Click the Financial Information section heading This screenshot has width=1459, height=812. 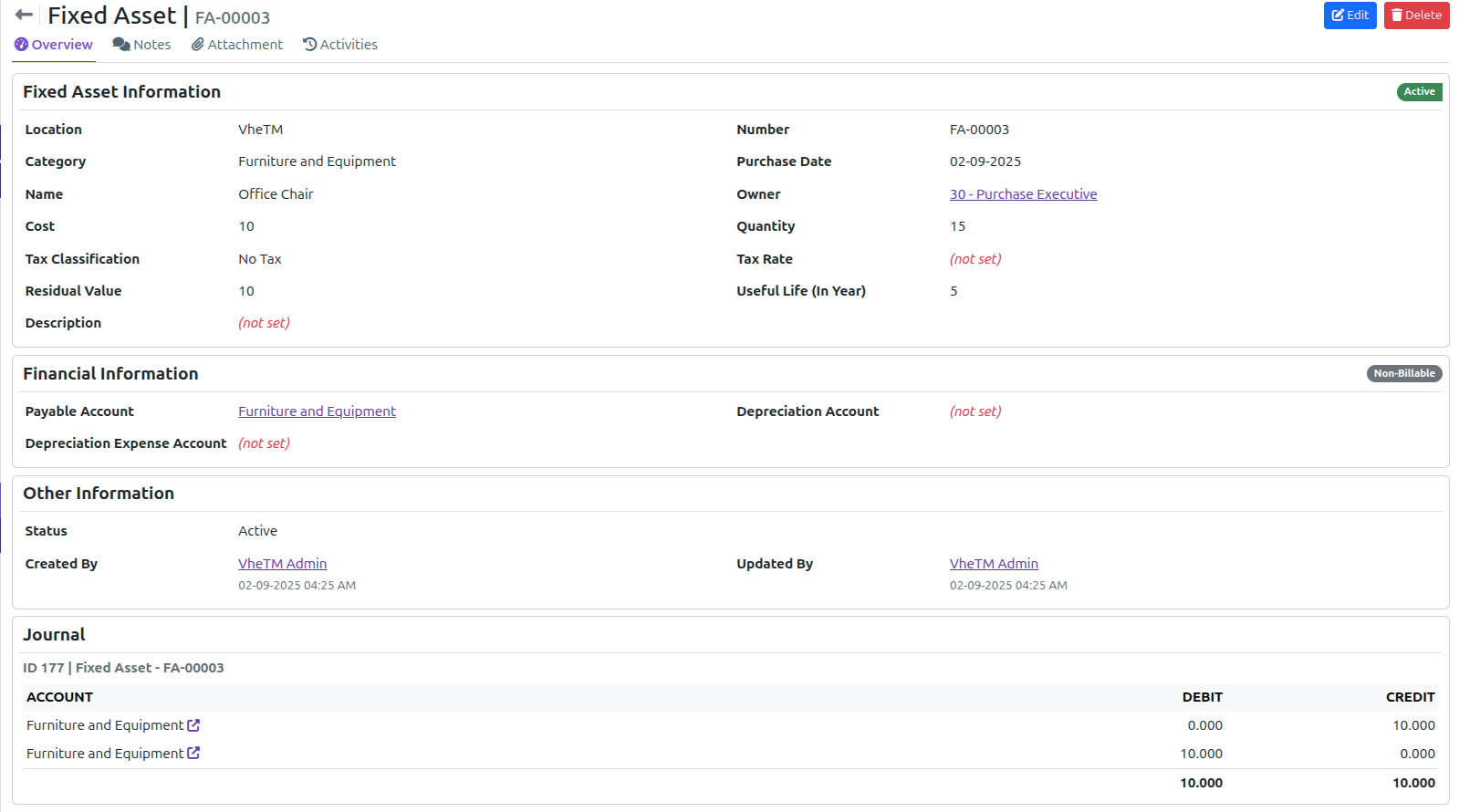110,374
